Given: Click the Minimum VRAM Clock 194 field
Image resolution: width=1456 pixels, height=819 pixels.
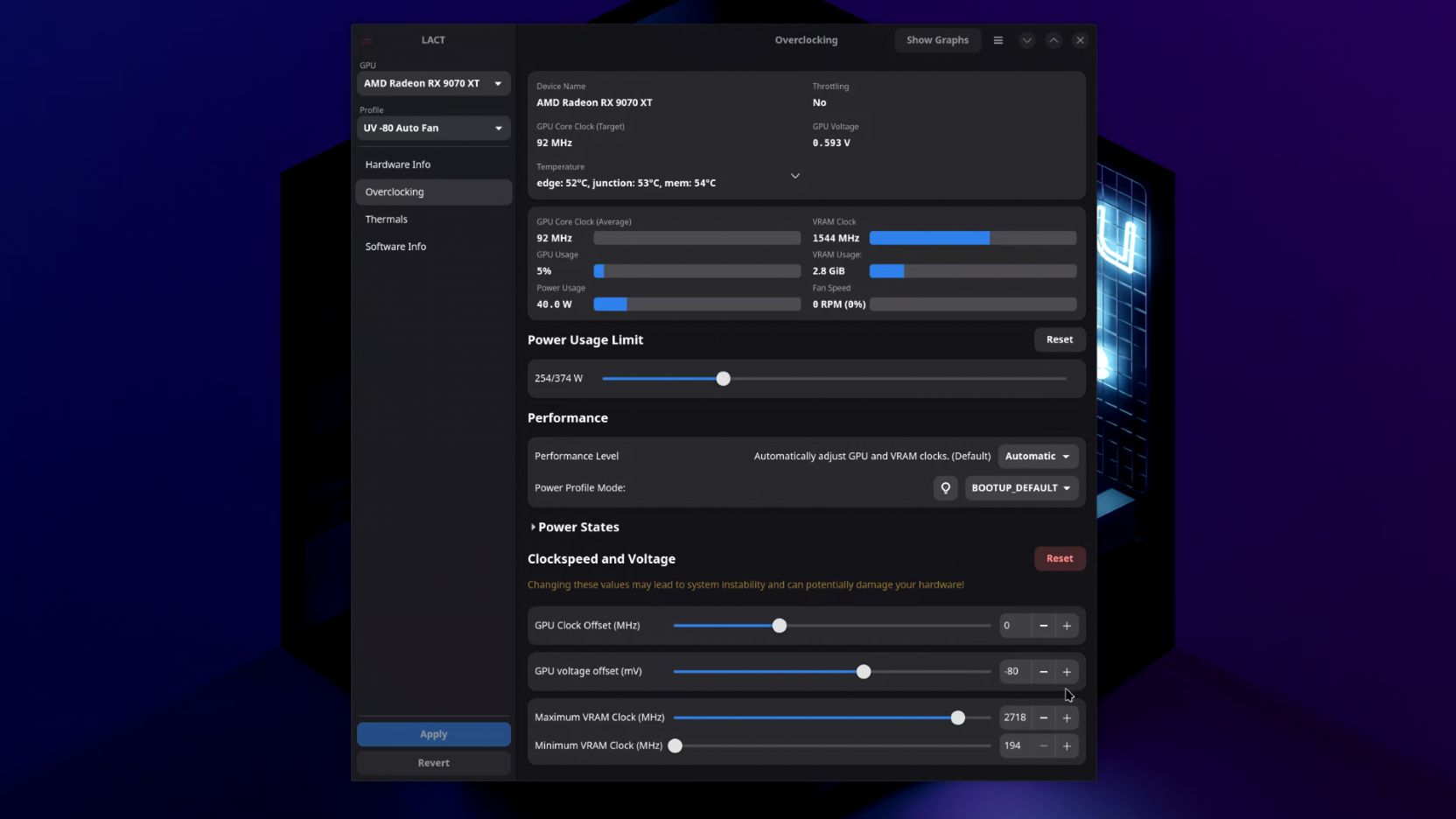Looking at the screenshot, I should (x=1015, y=746).
